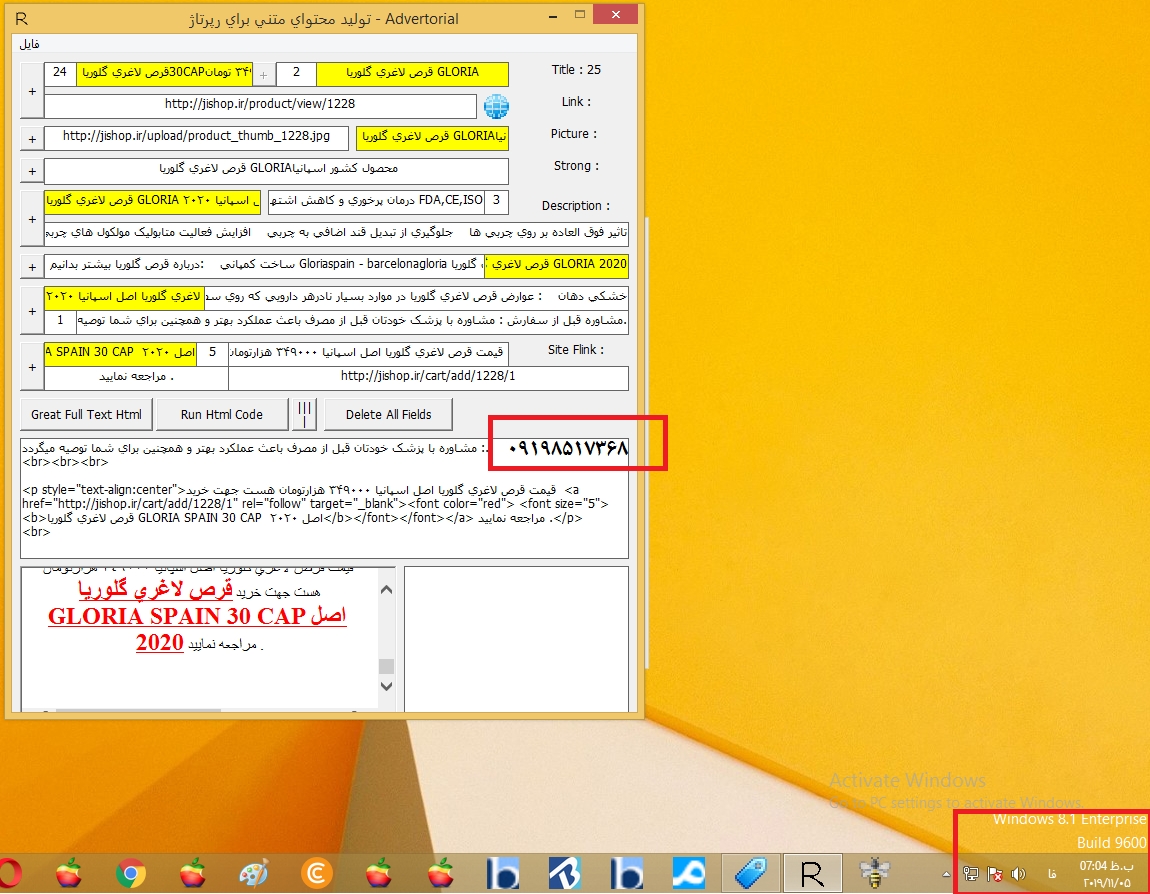The height and width of the screenshot is (894, 1150).
Task: Open the orange C icon app on taskbar
Action: click(317, 873)
